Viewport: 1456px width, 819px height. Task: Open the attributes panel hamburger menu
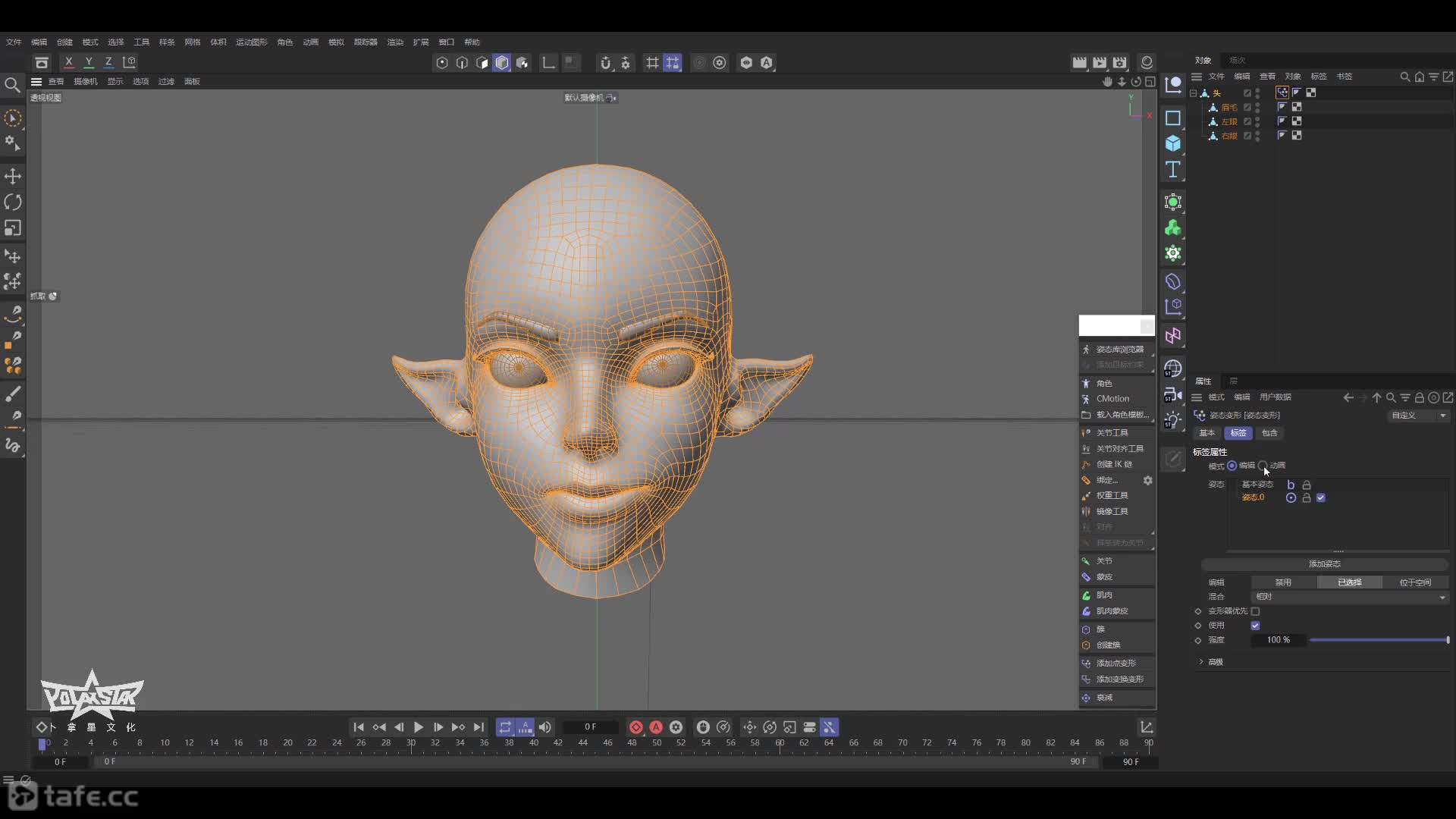pyautogui.click(x=1197, y=397)
